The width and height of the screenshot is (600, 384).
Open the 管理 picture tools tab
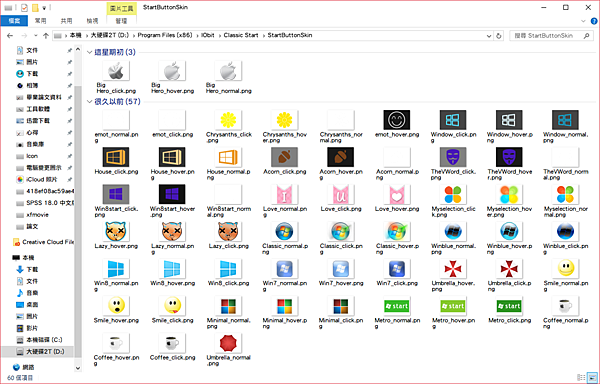click(x=121, y=21)
